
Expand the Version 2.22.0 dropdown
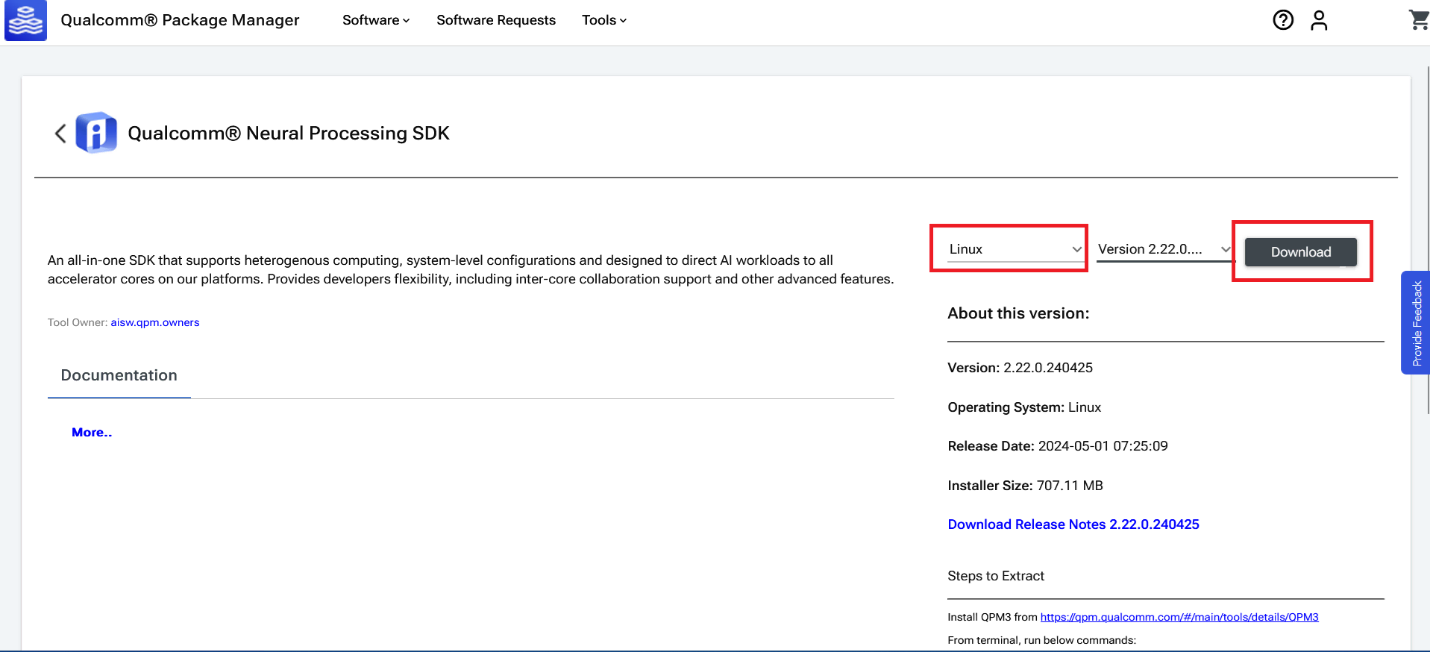pos(1163,248)
